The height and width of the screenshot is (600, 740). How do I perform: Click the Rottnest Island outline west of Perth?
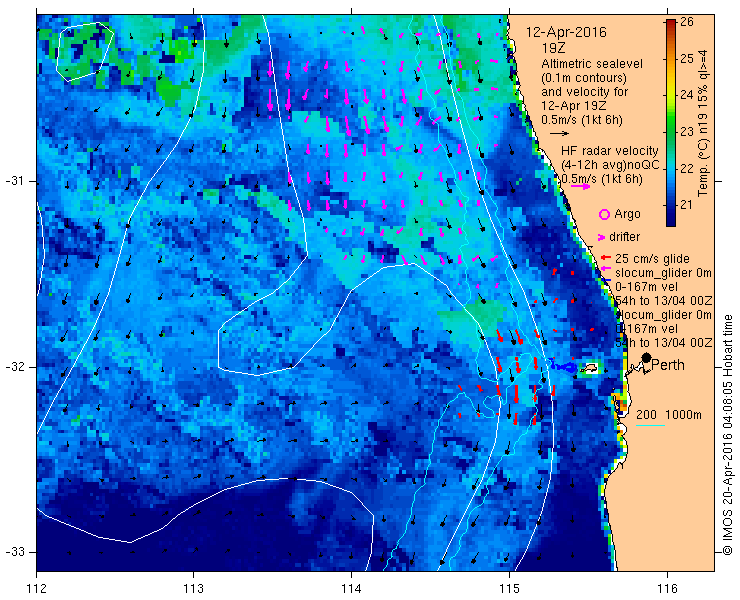[x=588, y=367]
